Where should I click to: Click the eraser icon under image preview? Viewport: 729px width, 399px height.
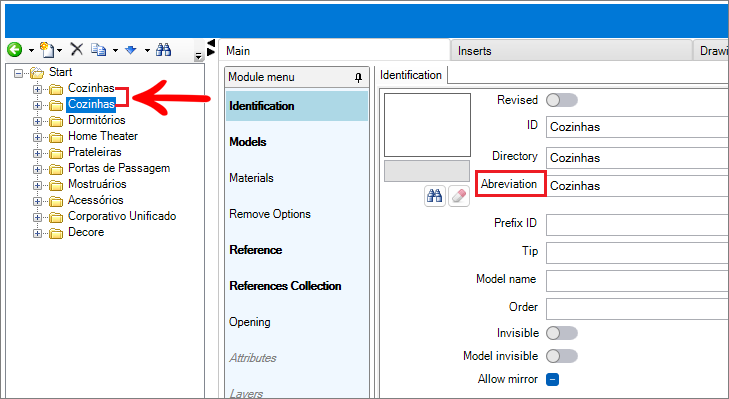click(459, 196)
